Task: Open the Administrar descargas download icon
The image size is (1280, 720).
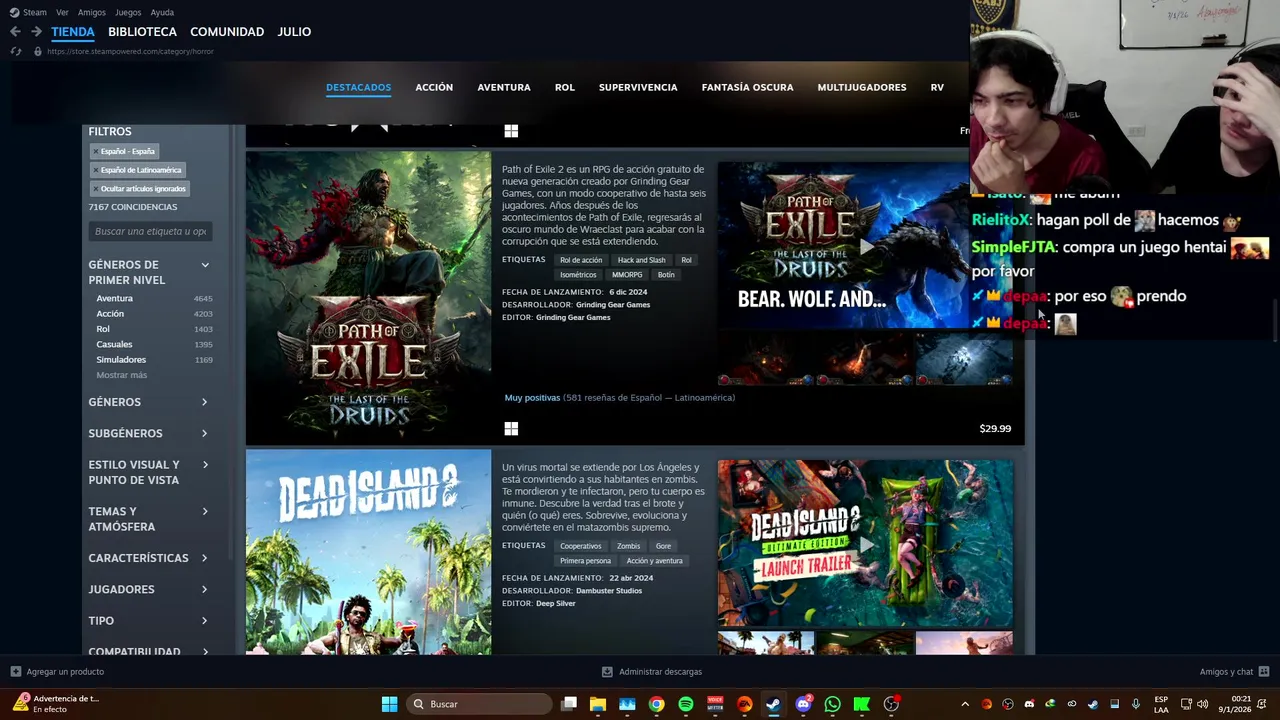Action: (x=607, y=672)
